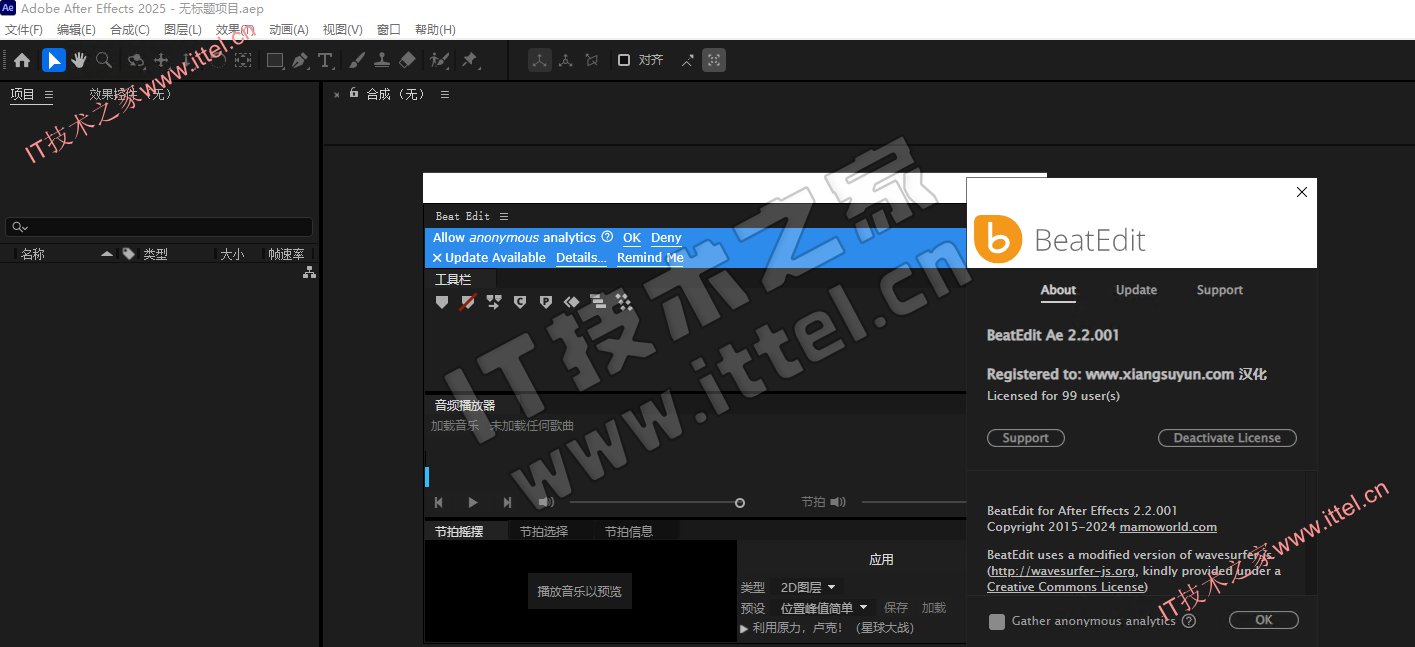
Task: Click the keyframe diamonds icon in BeatEdit
Action: pyautogui.click(x=572, y=301)
